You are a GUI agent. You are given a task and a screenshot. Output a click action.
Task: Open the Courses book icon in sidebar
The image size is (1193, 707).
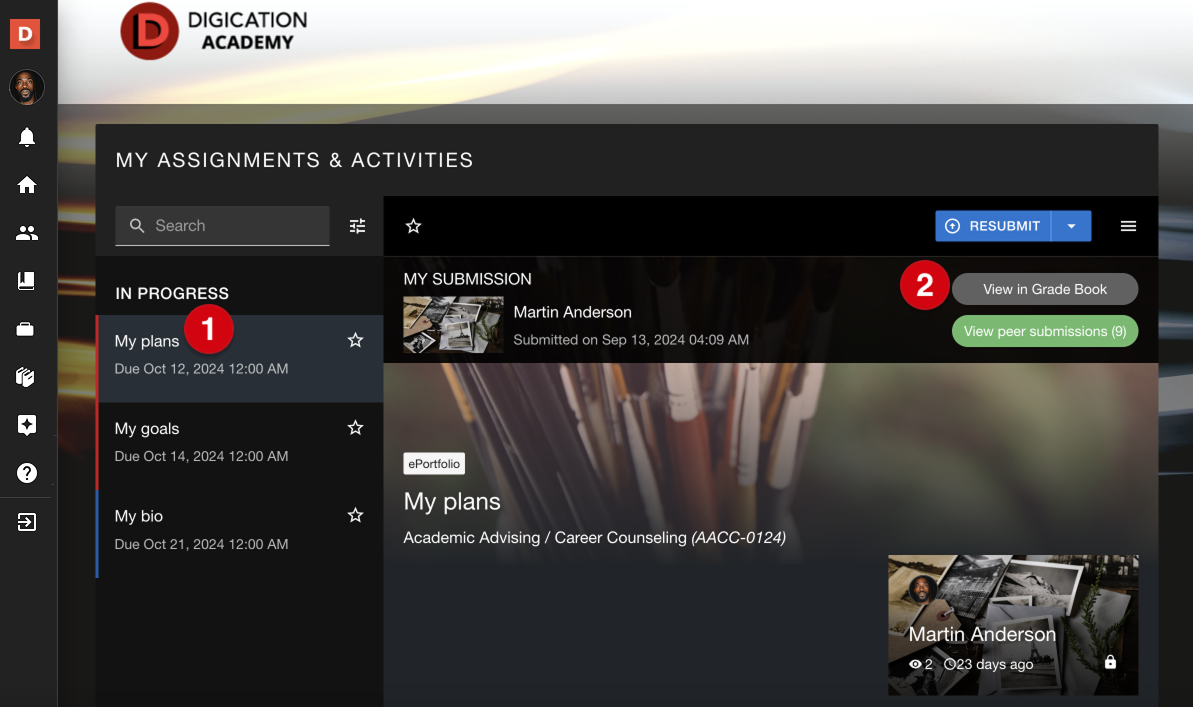tap(27, 281)
